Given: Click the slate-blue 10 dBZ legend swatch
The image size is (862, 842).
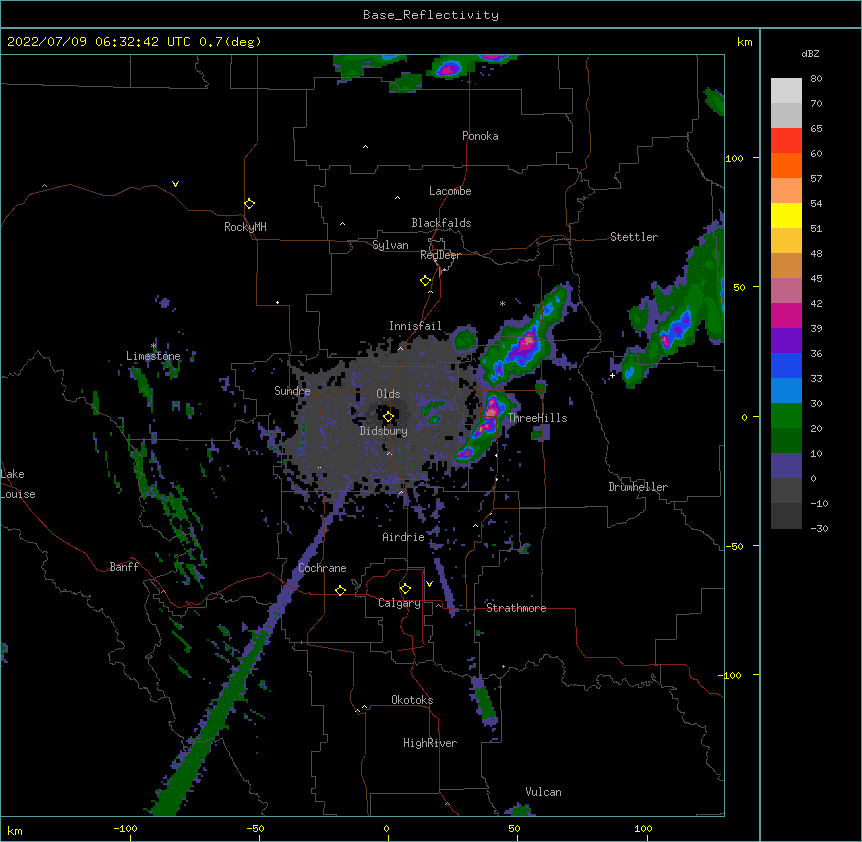Looking at the screenshot, I should click(786, 466).
